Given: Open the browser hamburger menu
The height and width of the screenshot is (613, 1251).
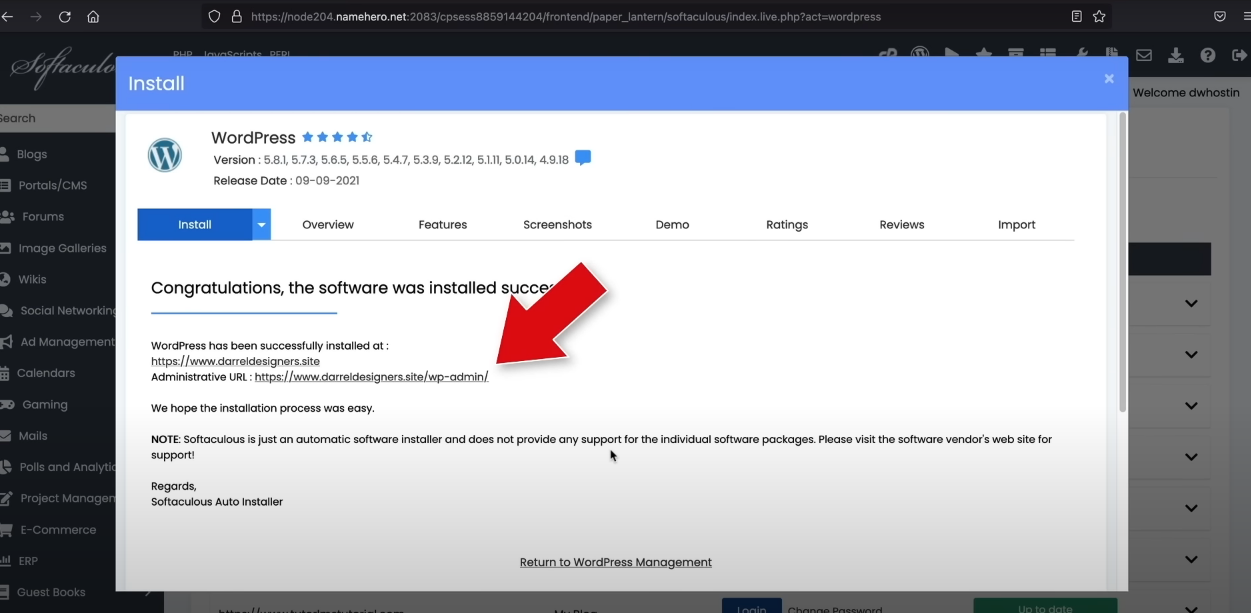Looking at the screenshot, I should coord(1246,17).
